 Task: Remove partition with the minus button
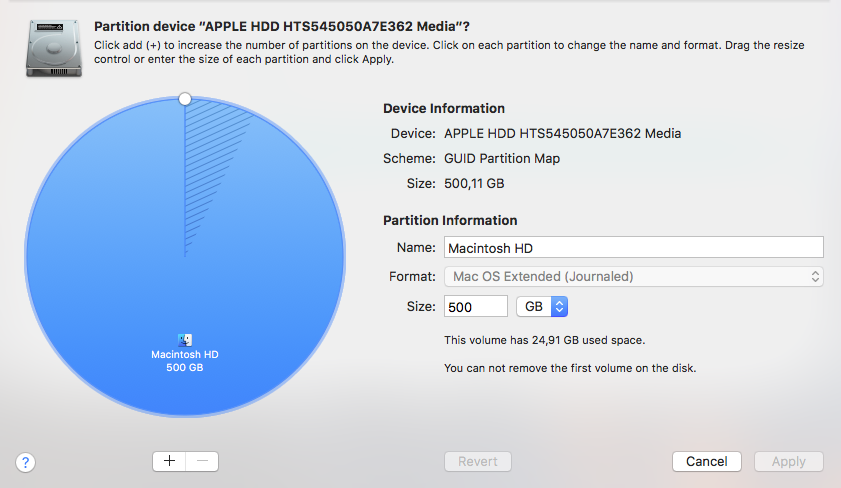202,461
